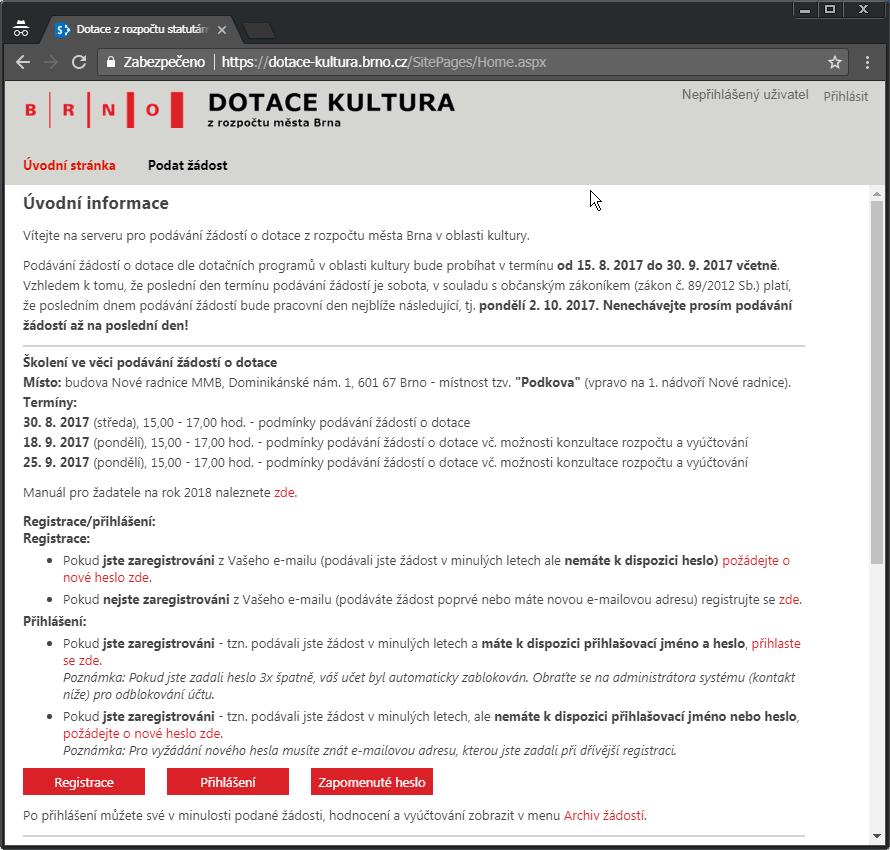Click the 'přihlaste se zde' link
This screenshot has height=850, width=890.
tap(432, 652)
